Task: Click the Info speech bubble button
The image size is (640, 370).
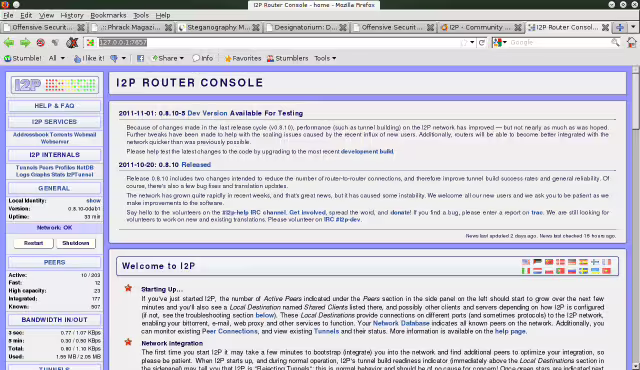Action: click(202, 58)
